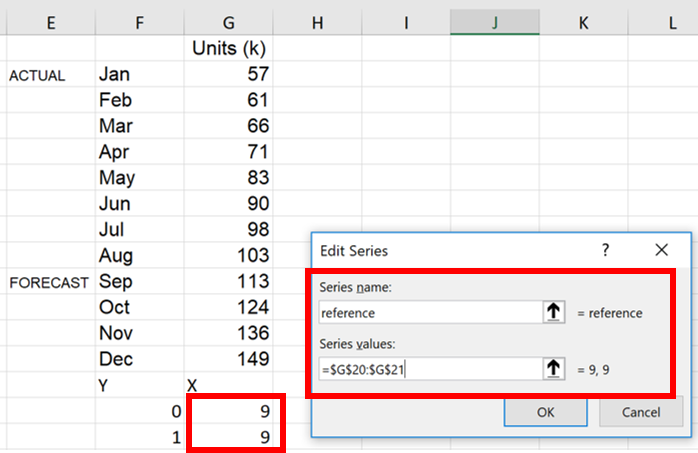The height and width of the screenshot is (453, 698).
Task: Select the Aug month cell
Action: (x=139, y=255)
